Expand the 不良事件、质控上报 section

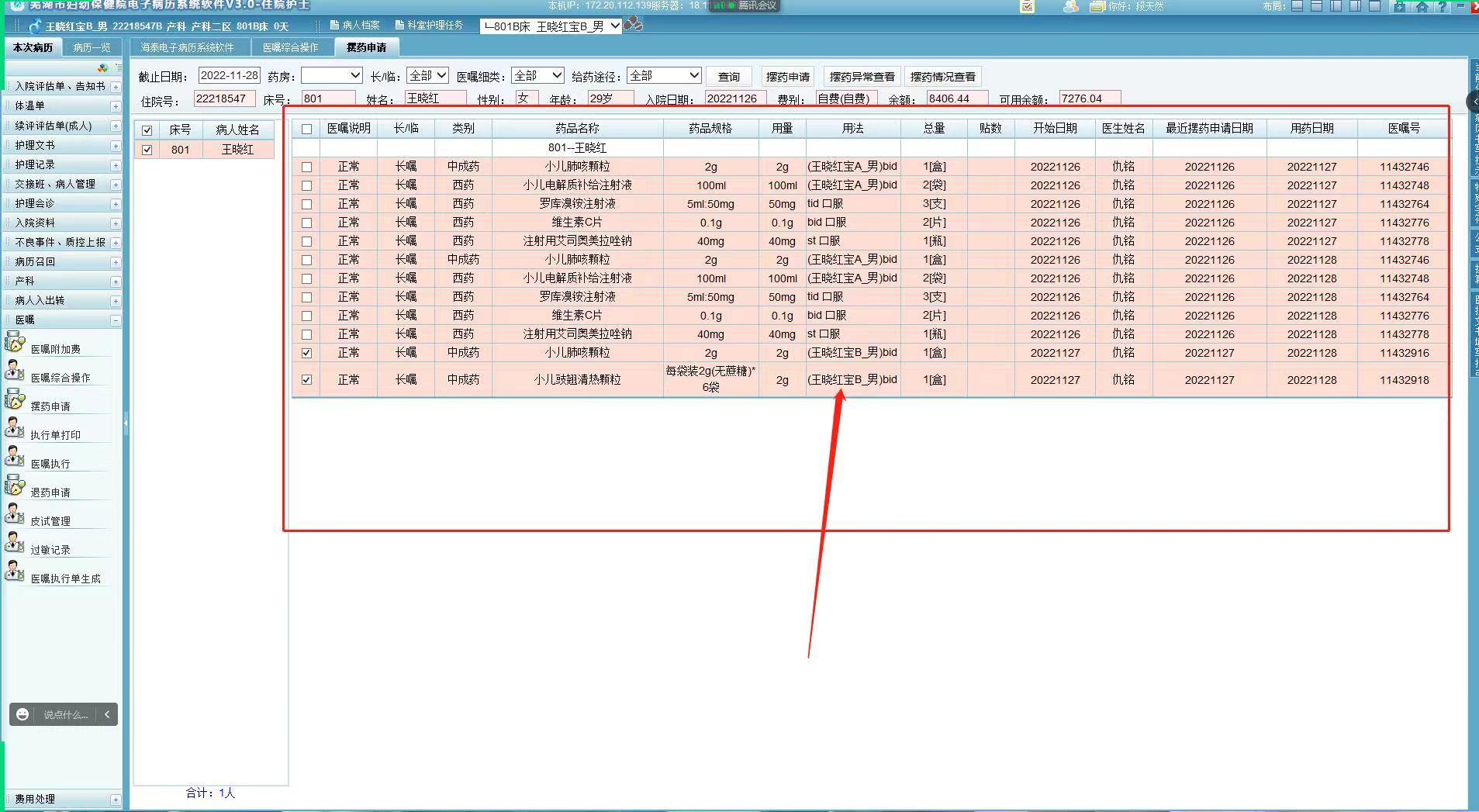click(x=116, y=243)
